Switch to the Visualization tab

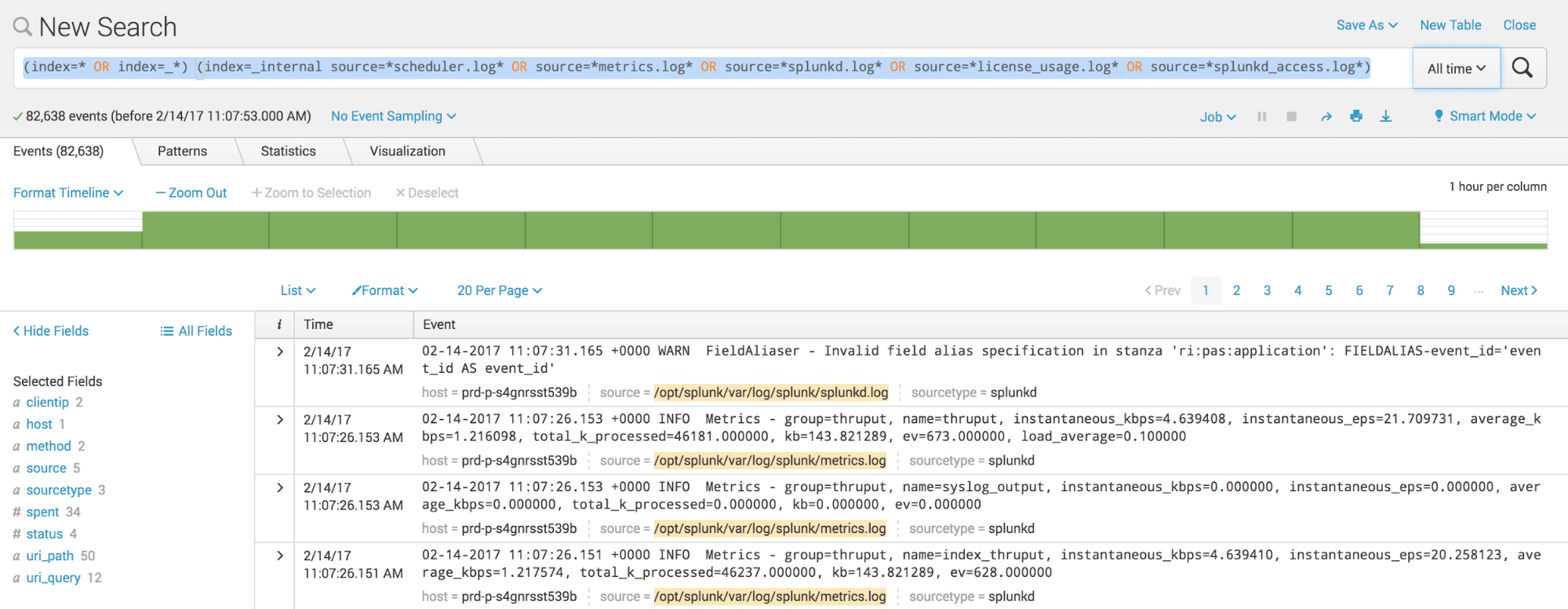point(407,151)
